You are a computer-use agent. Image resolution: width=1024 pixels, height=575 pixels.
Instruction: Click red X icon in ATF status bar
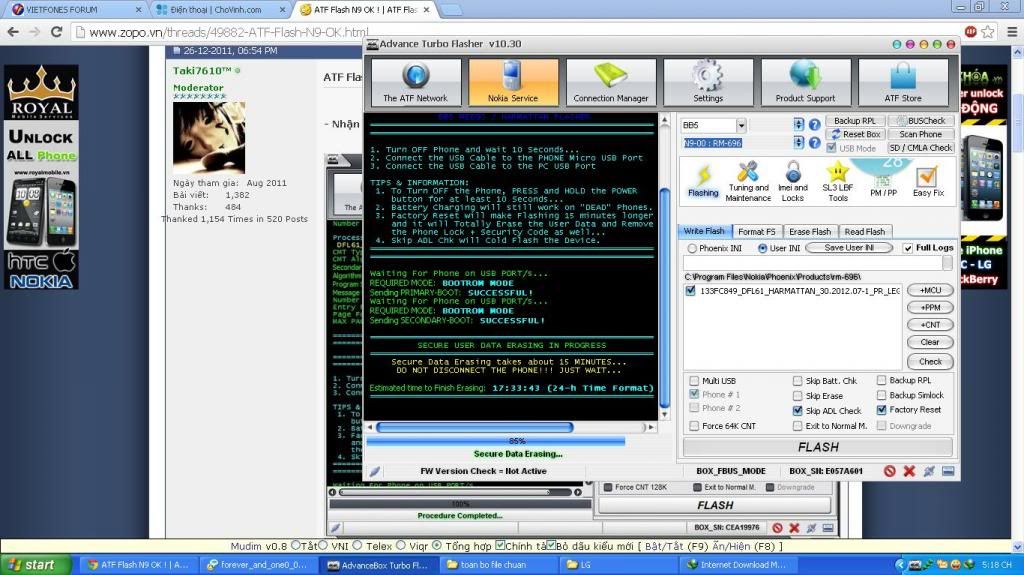point(909,471)
